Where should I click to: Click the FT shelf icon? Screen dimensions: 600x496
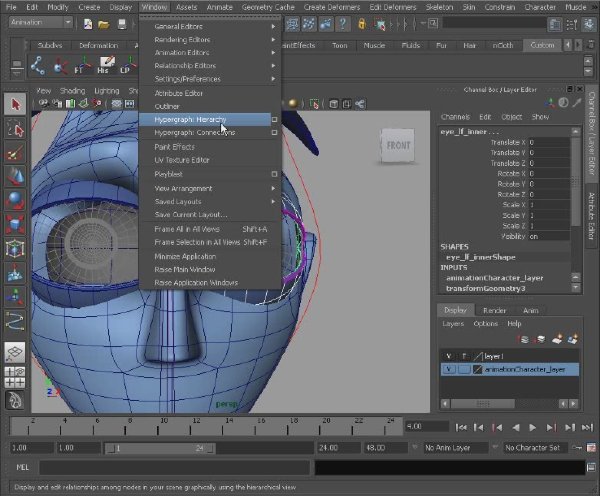[82, 65]
